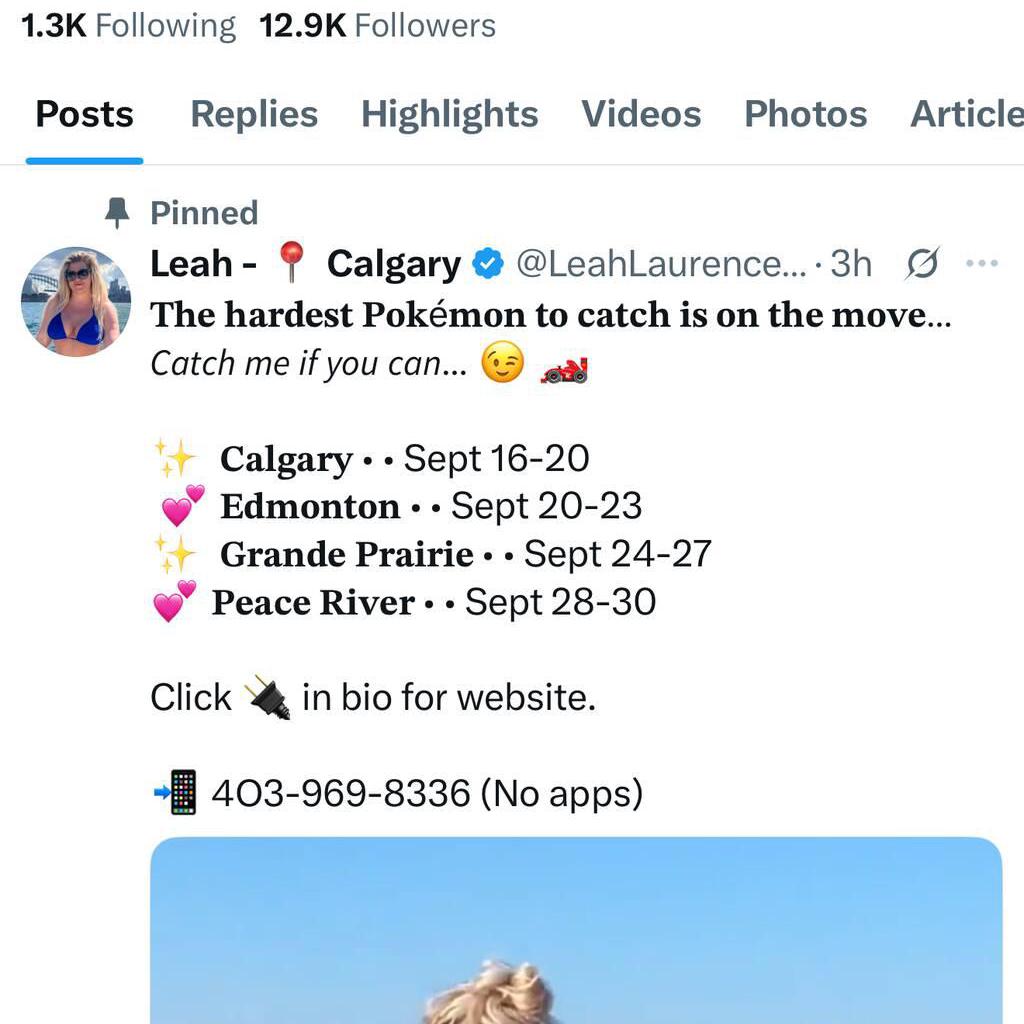
Task: Click the pushpin icon beside Pinned
Action: (x=118, y=212)
